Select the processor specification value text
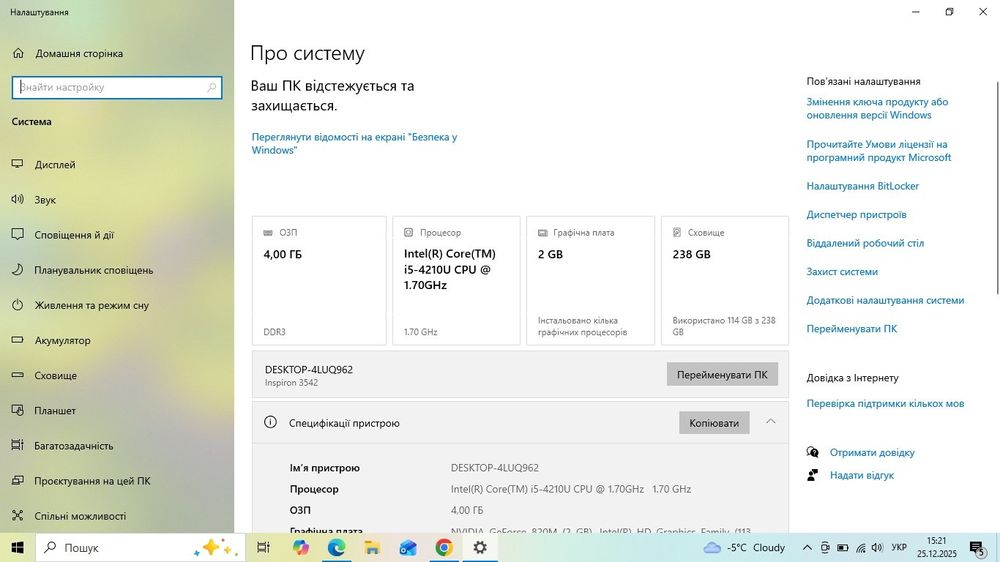The image size is (1000, 562). tap(571, 489)
